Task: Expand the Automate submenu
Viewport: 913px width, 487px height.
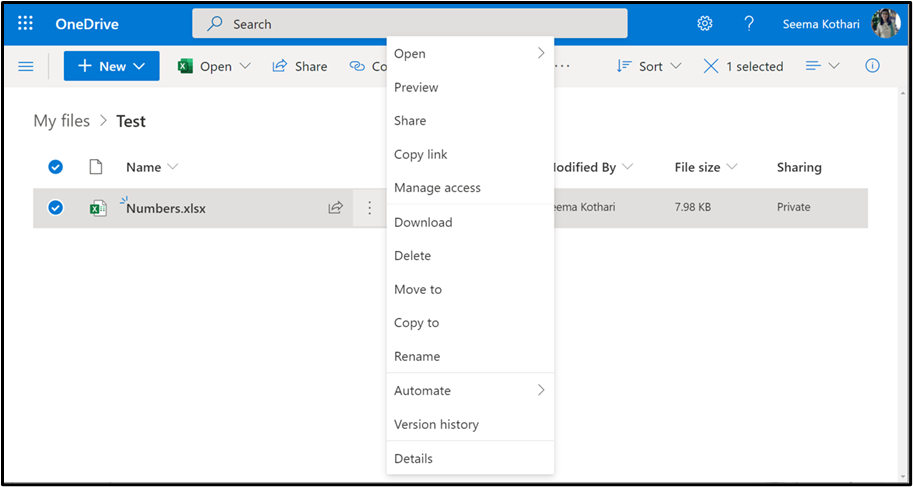Action: [469, 390]
